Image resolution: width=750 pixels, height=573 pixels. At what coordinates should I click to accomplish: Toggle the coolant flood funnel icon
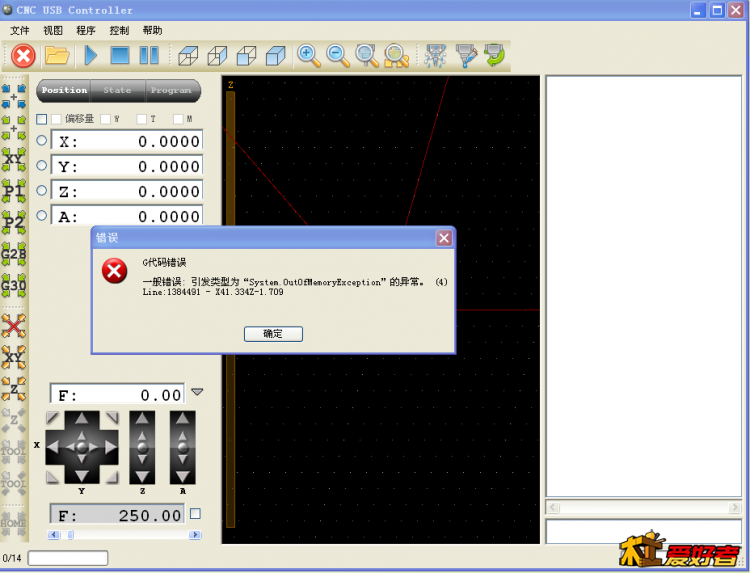(466, 55)
